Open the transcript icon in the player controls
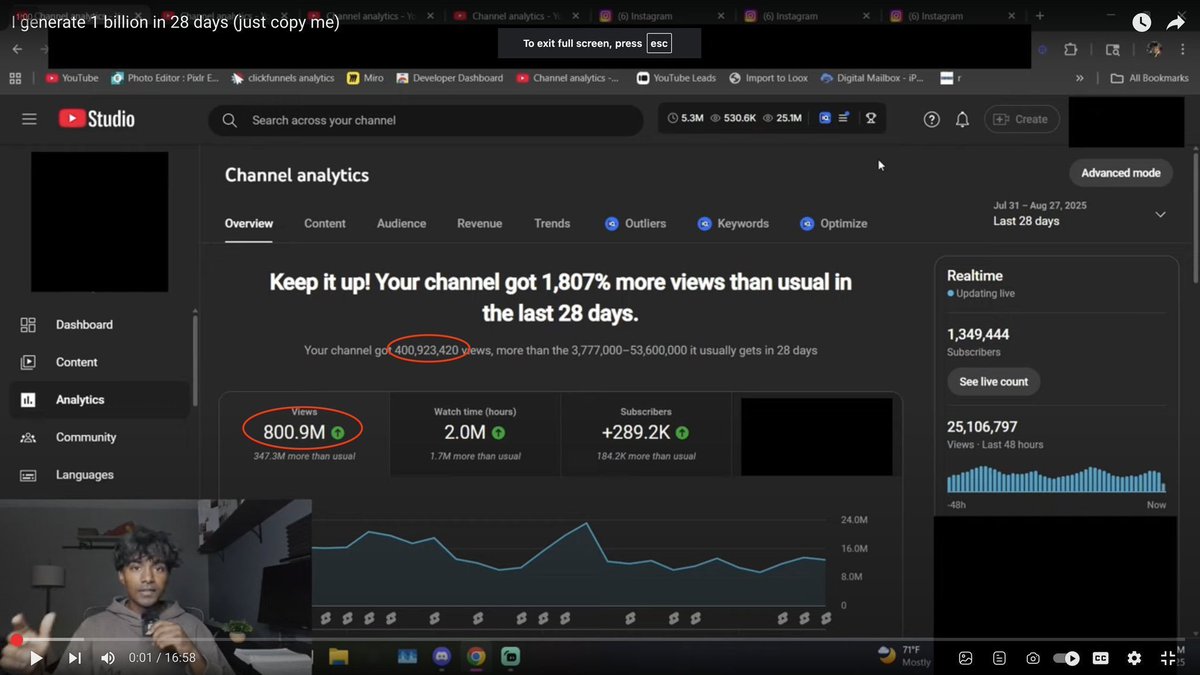This screenshot has height=675, width=1200. (x=999, y=658)
